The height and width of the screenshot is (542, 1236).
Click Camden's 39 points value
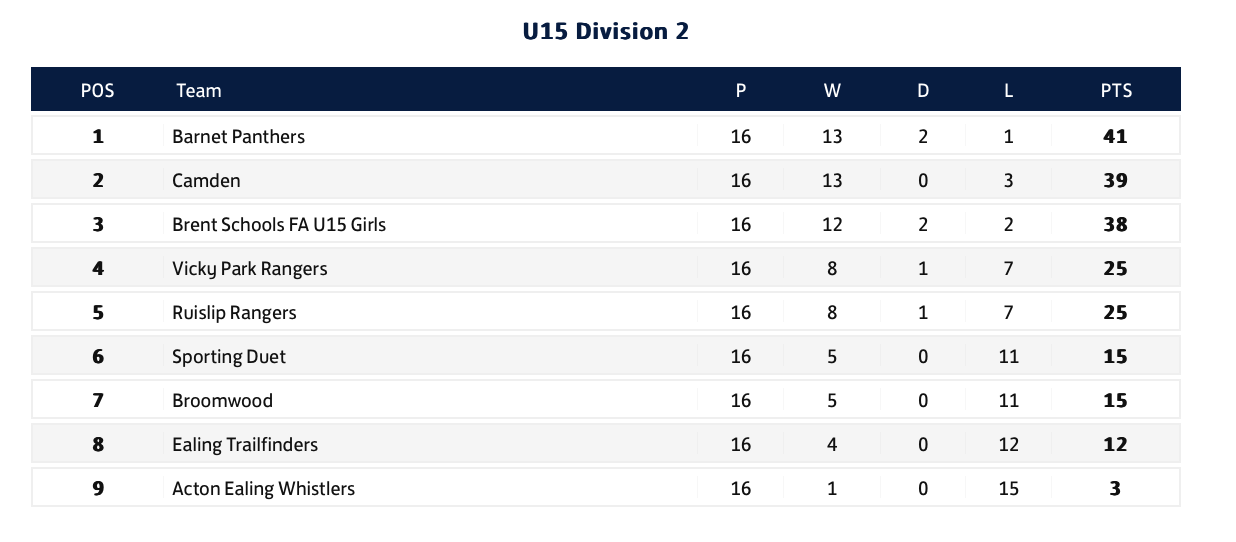(1115, 180)
